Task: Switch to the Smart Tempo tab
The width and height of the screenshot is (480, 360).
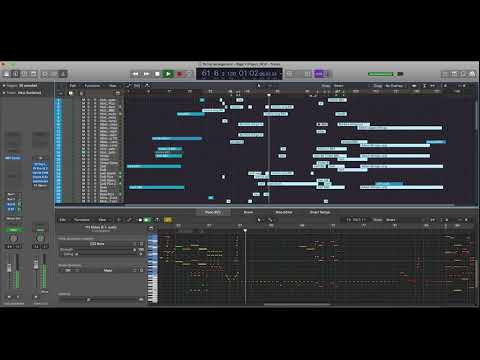Action: coord(320,212)
